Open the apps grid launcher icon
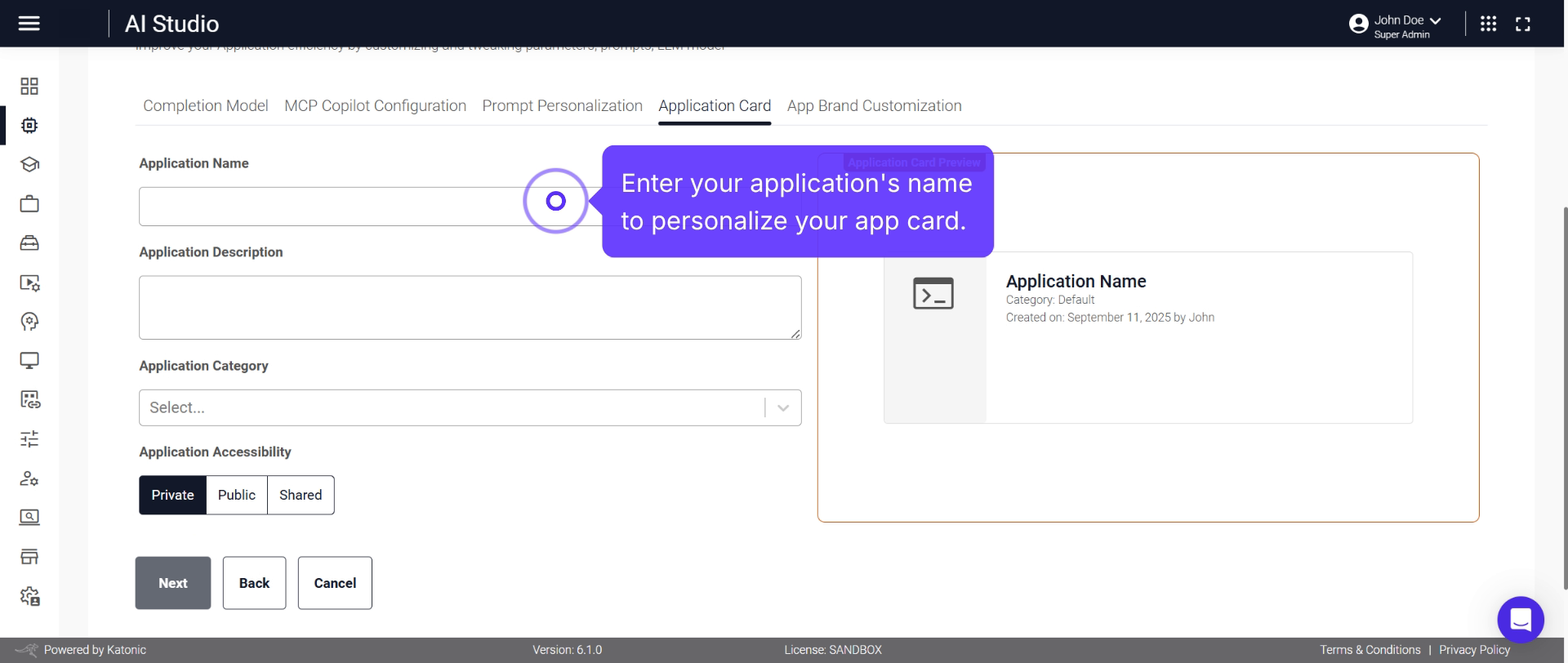1568x663 pixels. [1488, 24]
